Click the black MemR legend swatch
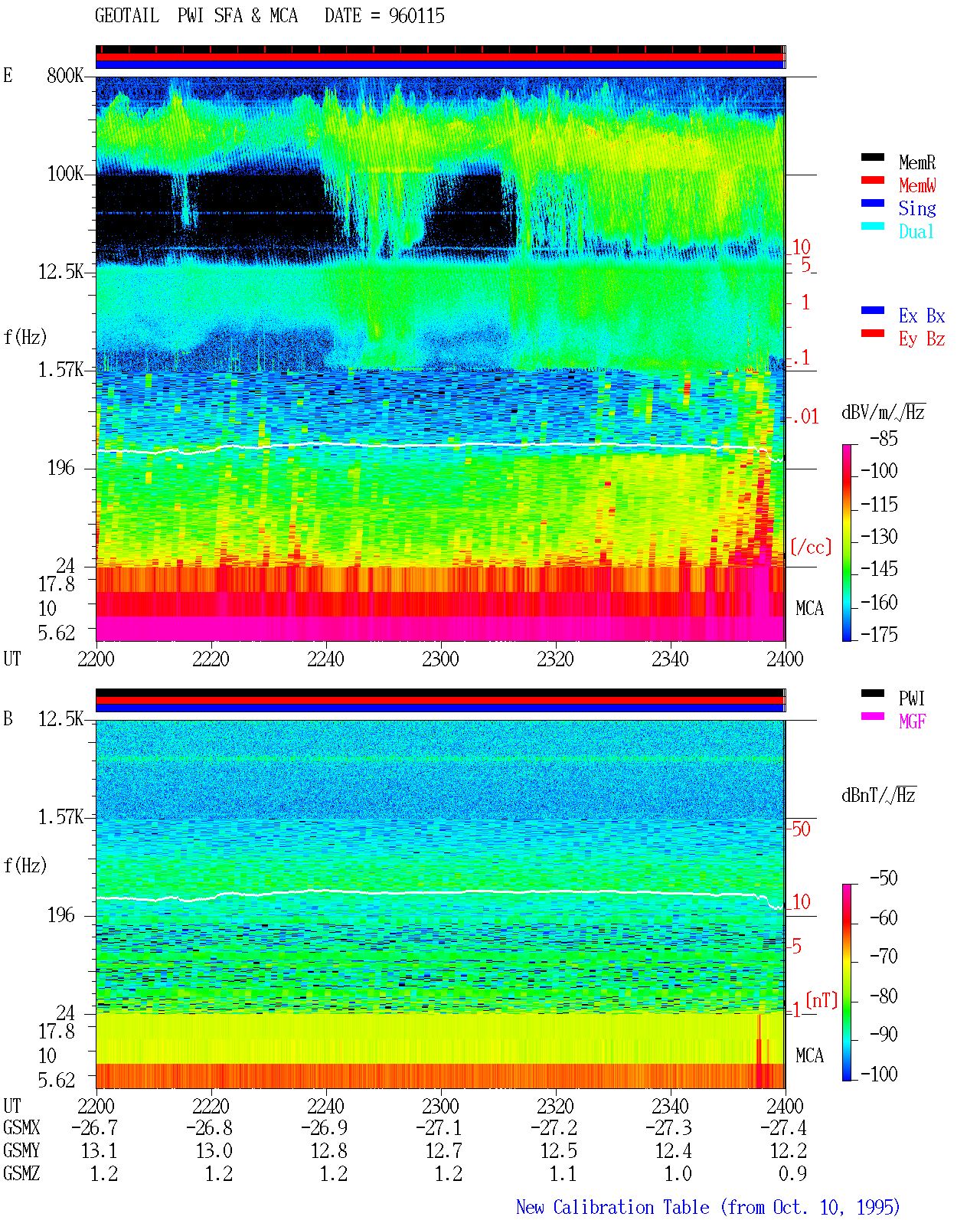980x1220 pixels. [x=872, y=158]
